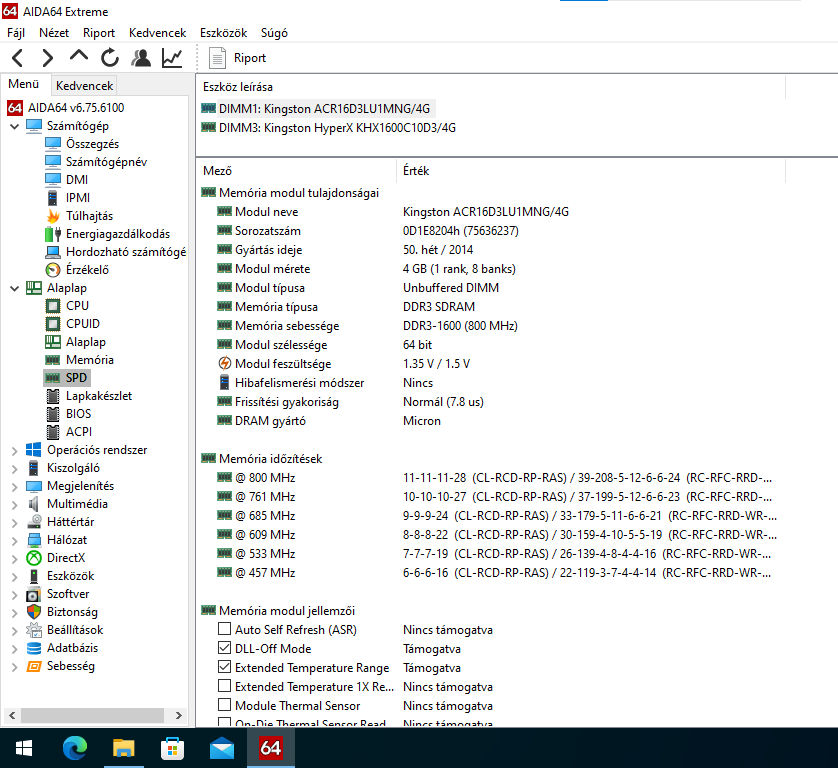838x768 pixels.
Task: Expand the Hálózat node
Action: [x=14, y=540]
